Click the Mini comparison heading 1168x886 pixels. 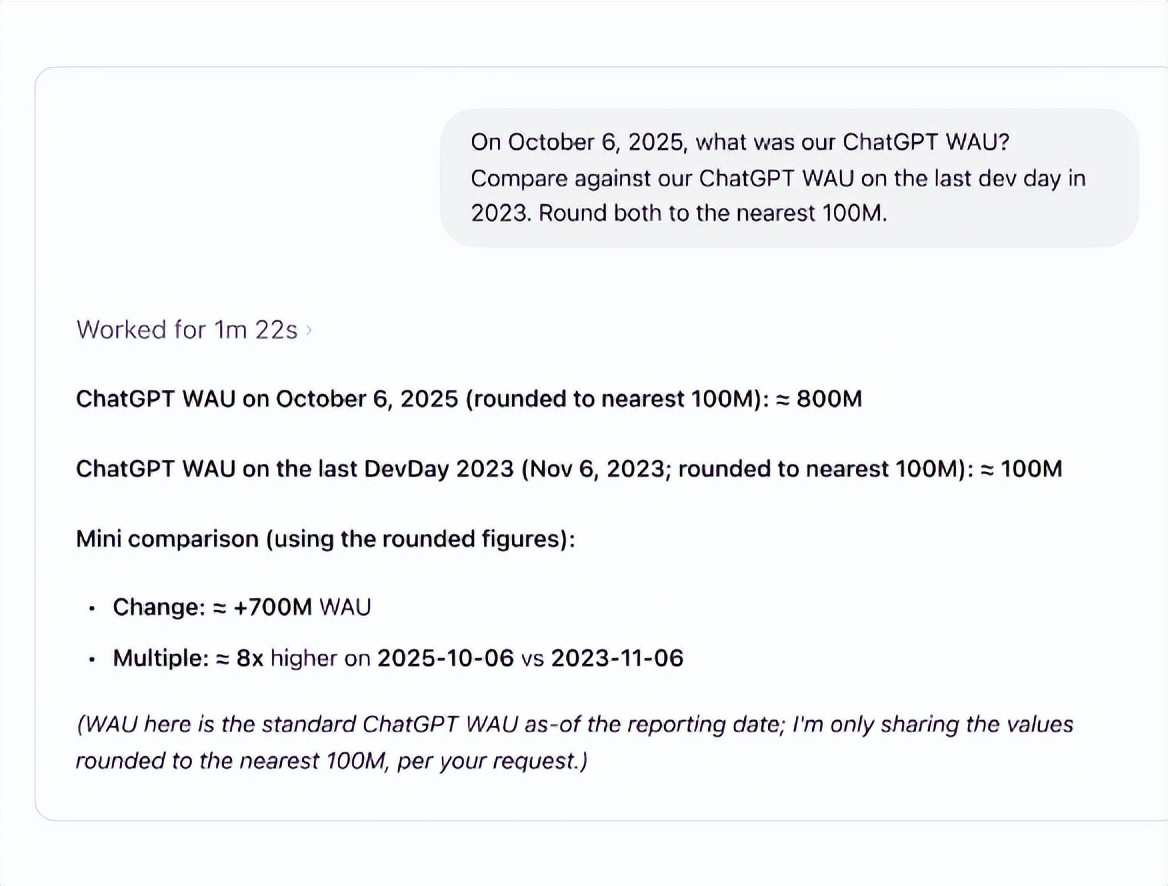pyautogui.click(x=326, y=539)
